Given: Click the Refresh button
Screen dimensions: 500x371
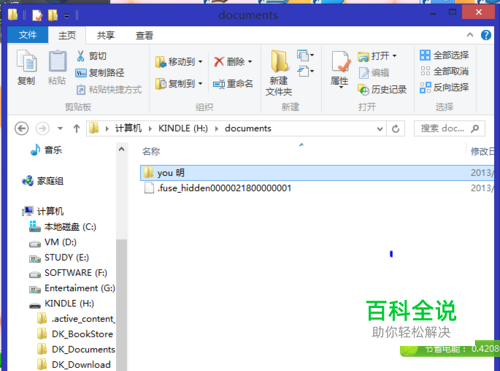Looking at the screenshot, I should [x=396, y=129].
